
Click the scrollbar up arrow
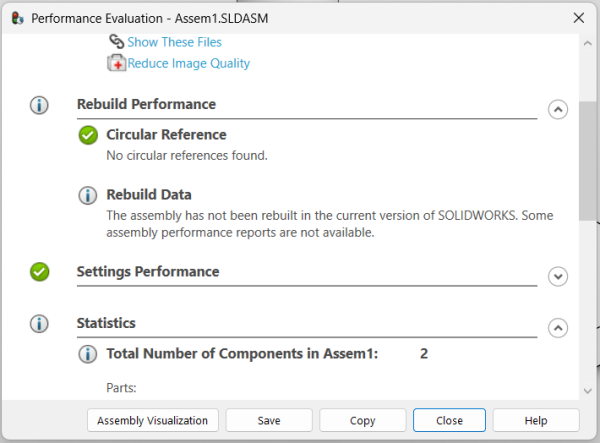[588, 44]
